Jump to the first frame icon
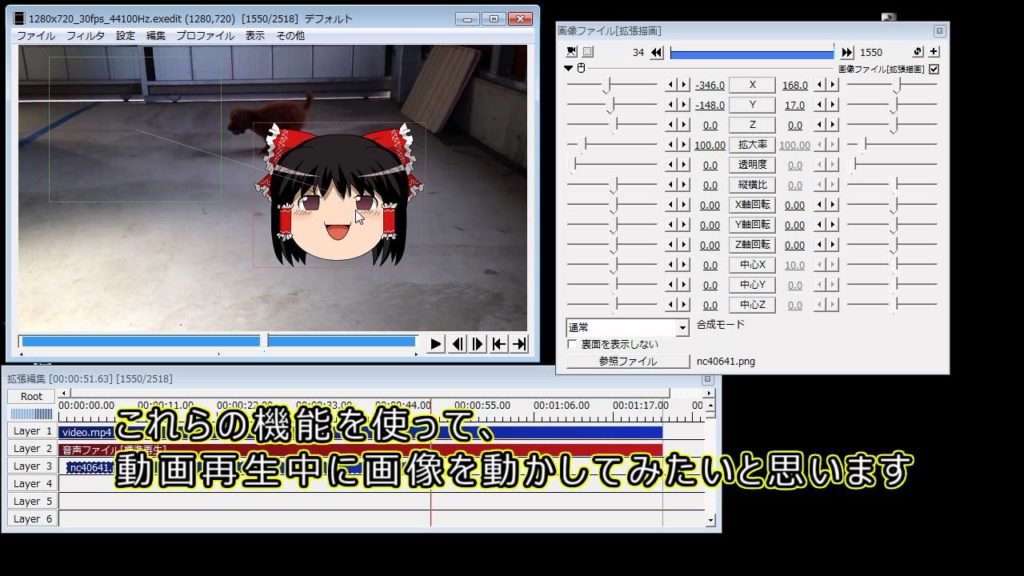 tap(499, 343)
